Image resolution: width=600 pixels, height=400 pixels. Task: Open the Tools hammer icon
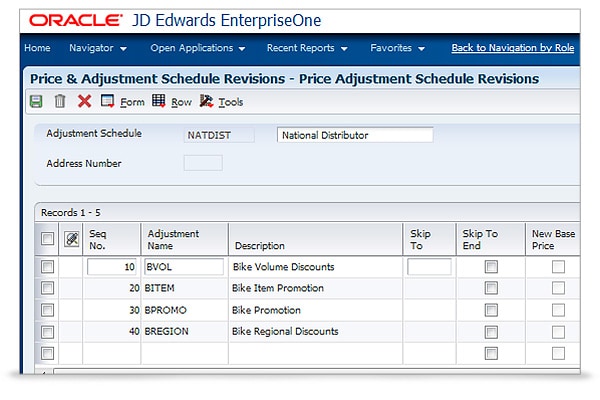(x=207, y=101)
